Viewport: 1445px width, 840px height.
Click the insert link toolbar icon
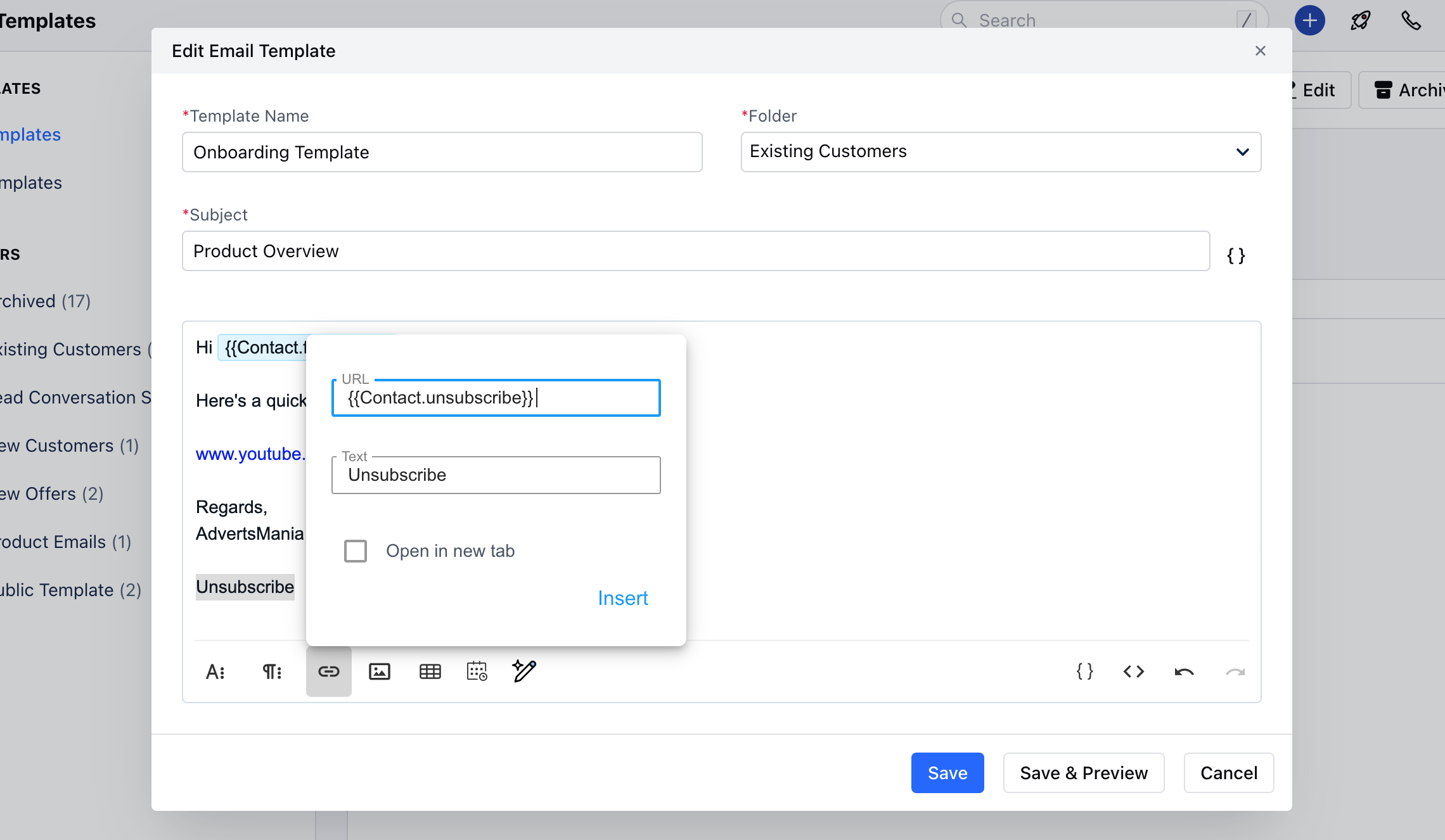click(328, 671)
